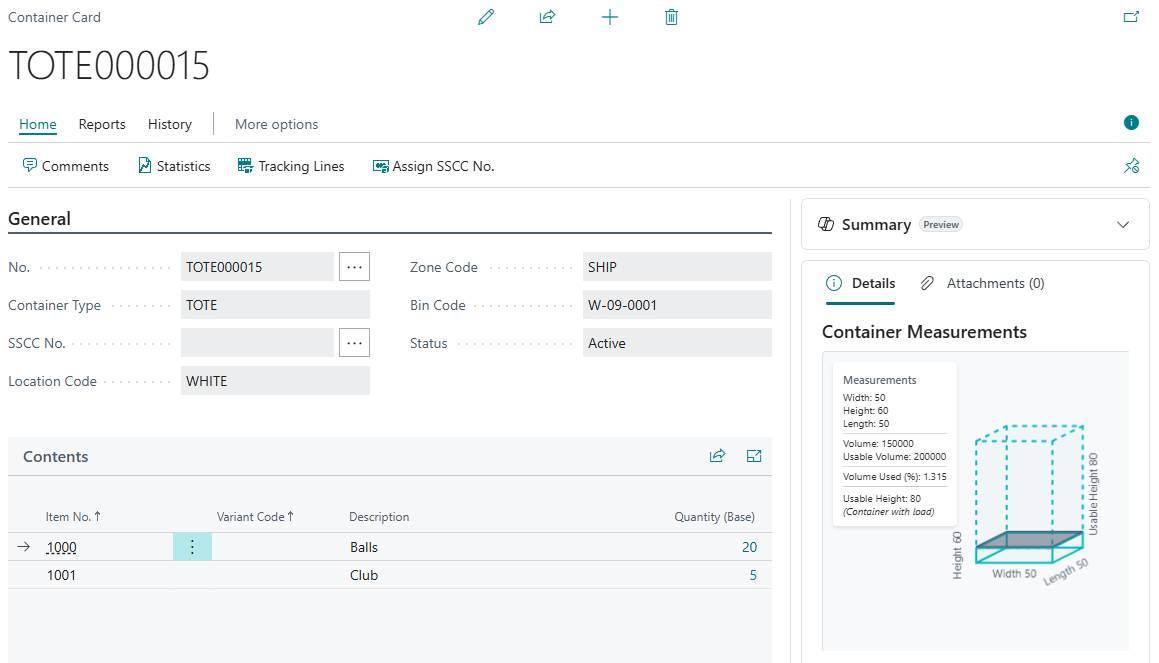
Task: Click the quantity 20 for Balls
Action: pyautogui.click(x=749, y=547)
